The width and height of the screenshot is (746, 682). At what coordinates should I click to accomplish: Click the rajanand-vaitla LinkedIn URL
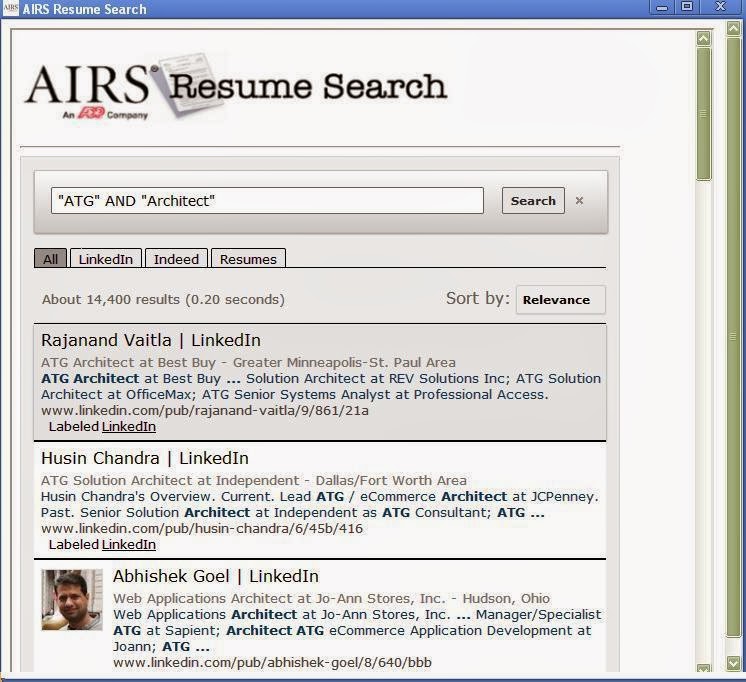click(205, 411)
